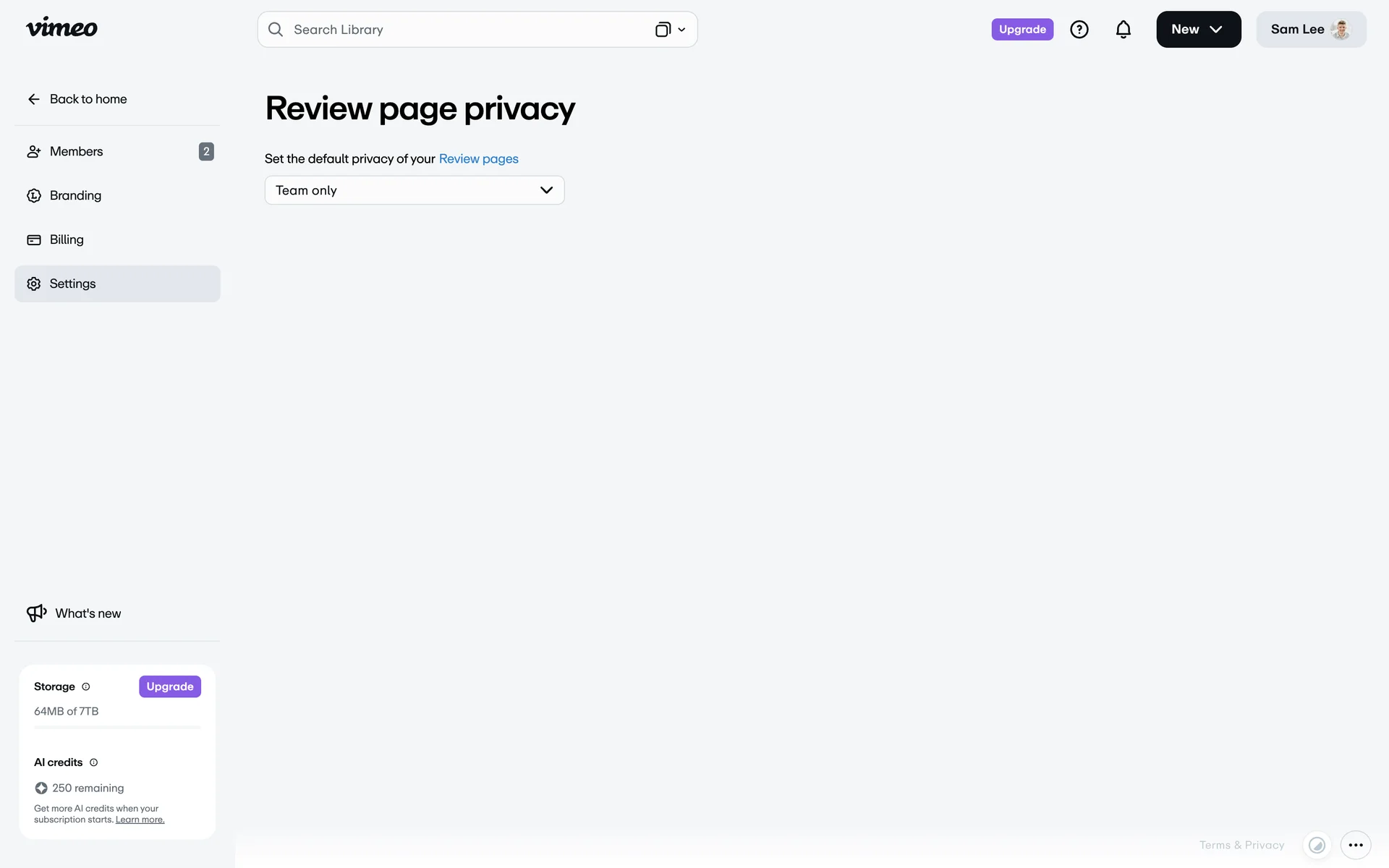Open the Billing page
This screenshot has height=868, width=1389.
pos(67,239)
